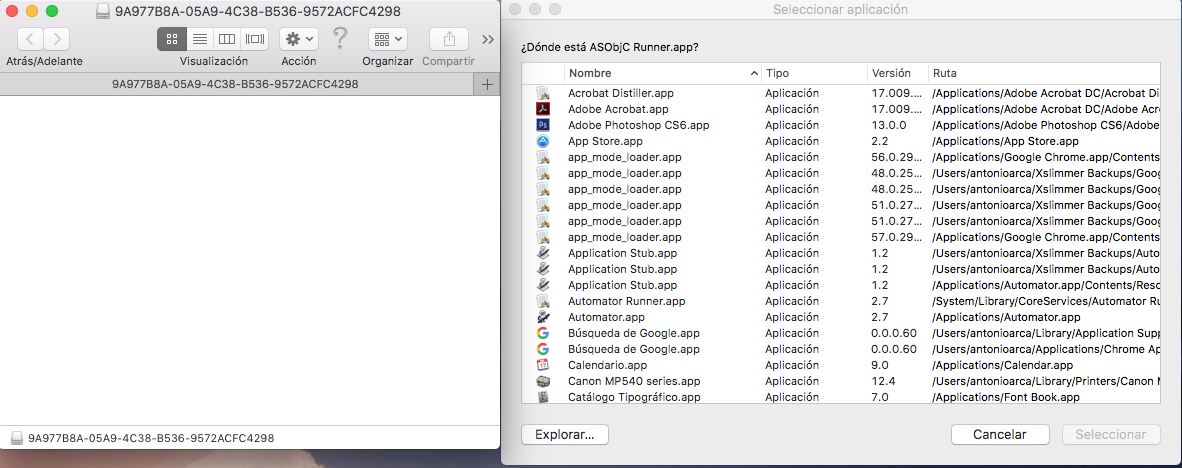The image size is (1182, 468).
Task: Click /Applications/App Store.app path cell
Action: click(1006, 141)
